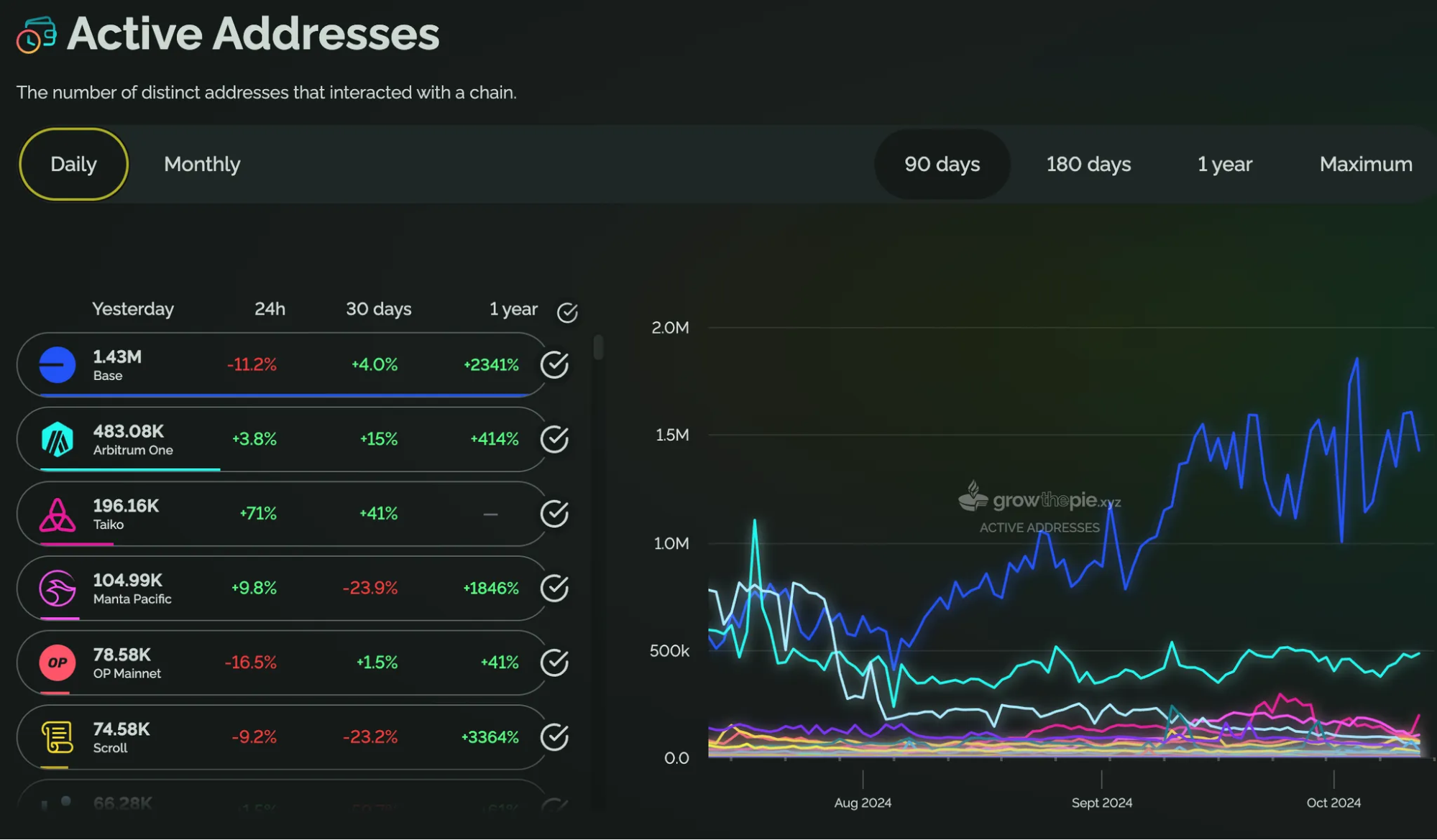Select the Daily view tab
The height and width of the screenshot is (840, 1437).
coord(73,165)
